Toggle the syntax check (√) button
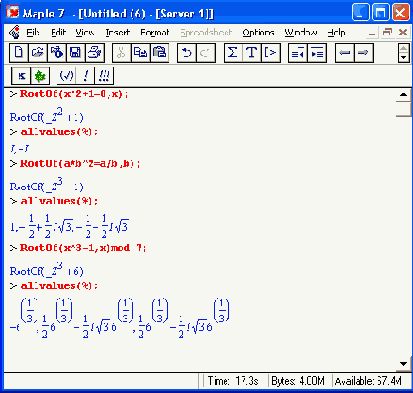Screen dimensions: 413x393 [x=66, y=76]
